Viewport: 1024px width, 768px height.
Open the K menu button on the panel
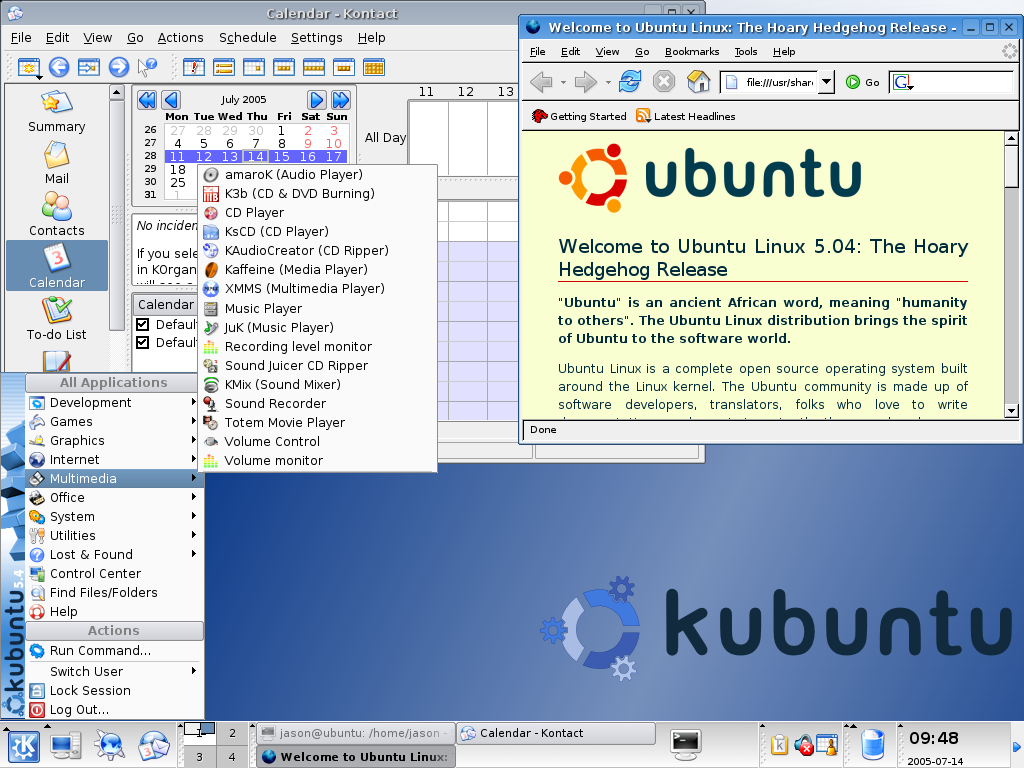[x=24, y=746]
